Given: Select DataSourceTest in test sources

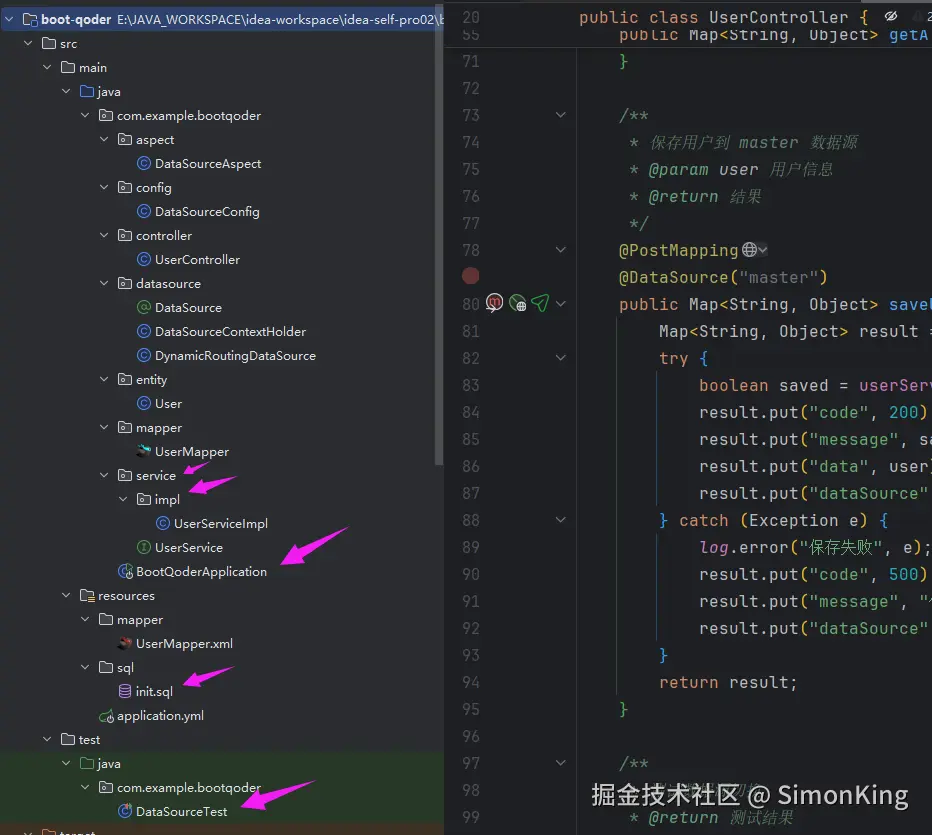Looking at the screenshot, I should point(181,811).
